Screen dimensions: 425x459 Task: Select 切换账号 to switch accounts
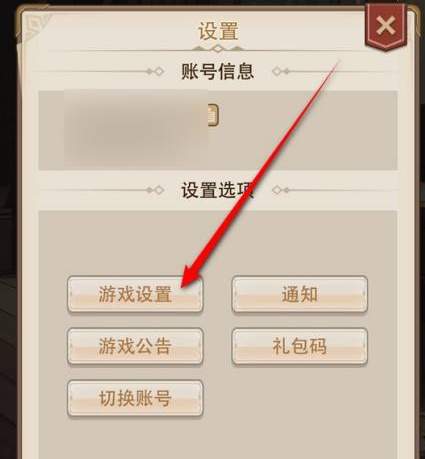click(x=135, y=398)
